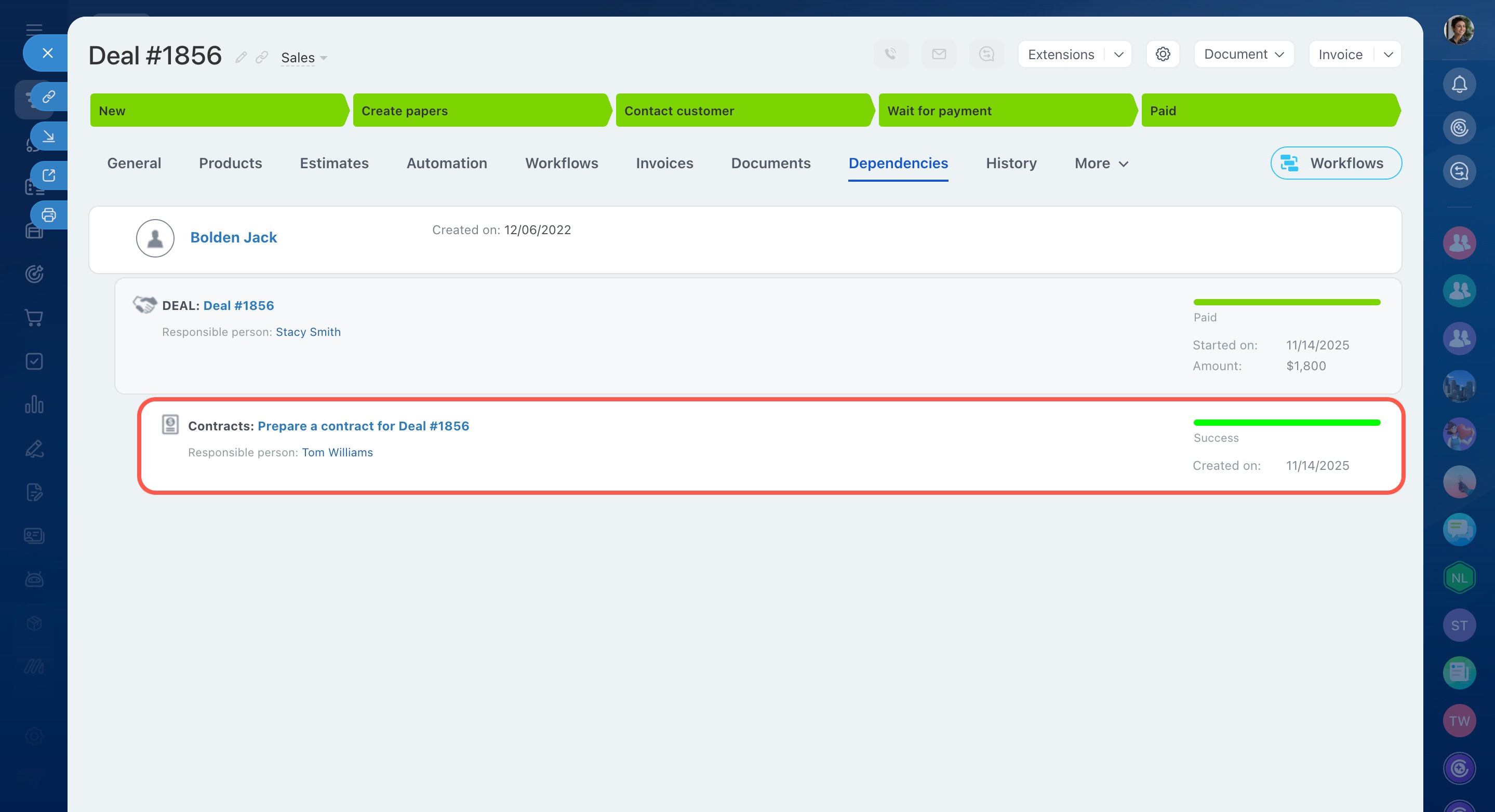Open the header chat icon next to envelope
1495x812 pixels.
coord(986,54)
